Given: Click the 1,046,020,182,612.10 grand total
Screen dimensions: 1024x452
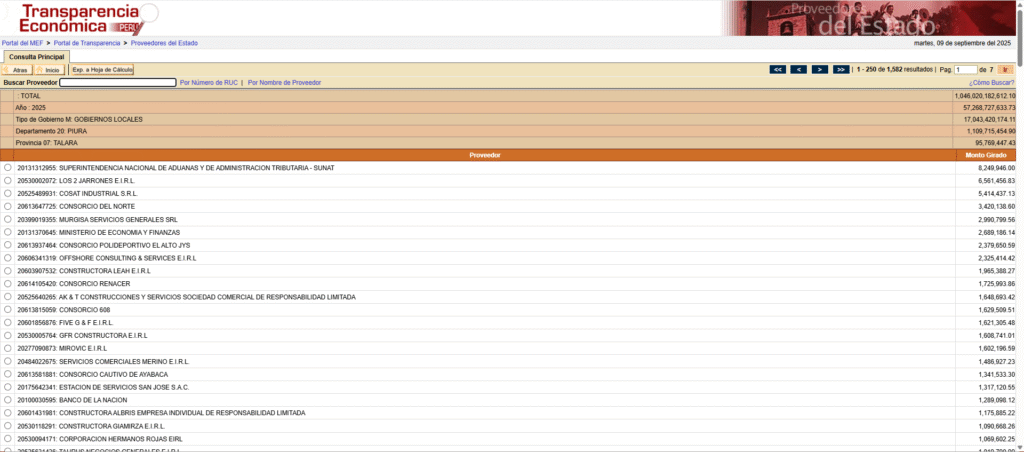Looking at the screenshot, I should point(985,96).
